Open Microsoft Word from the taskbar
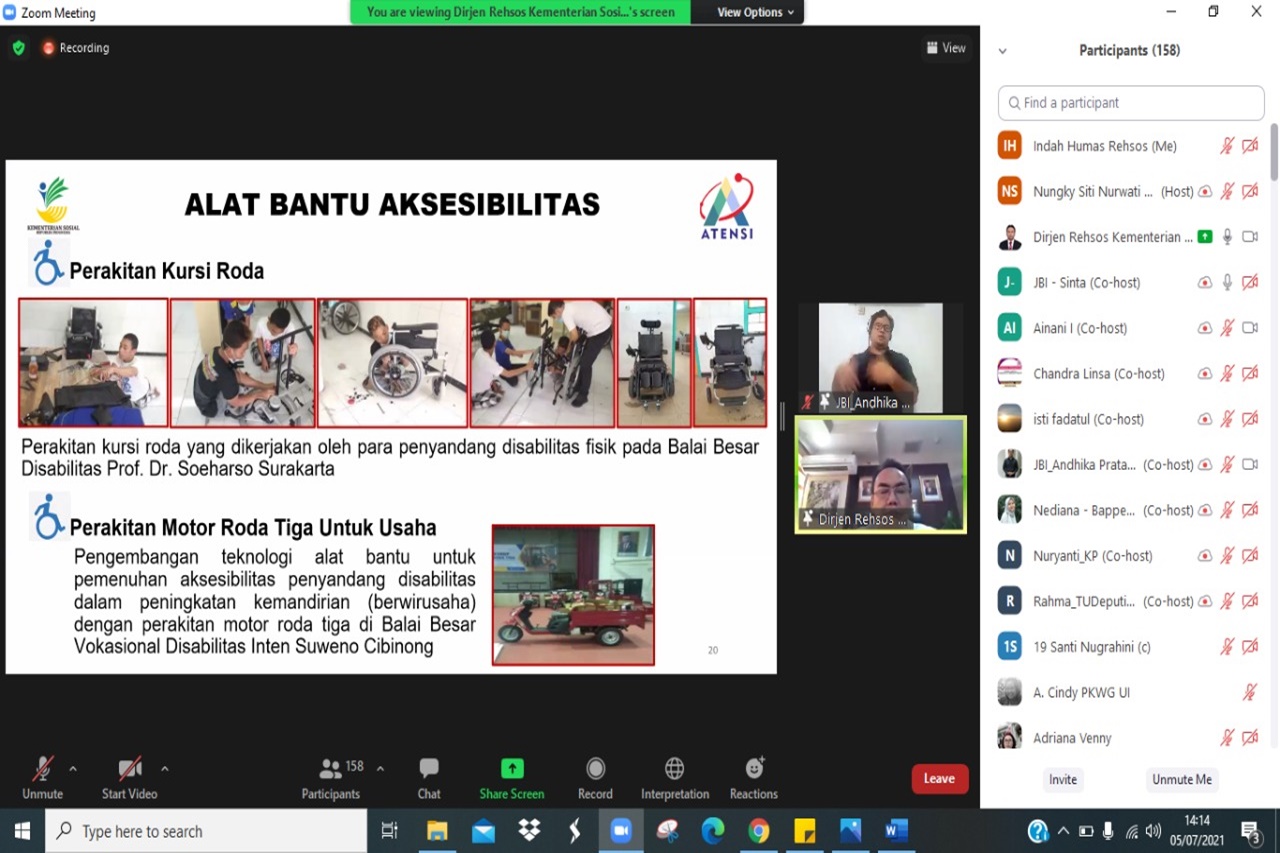 click(x=896, y=831)
